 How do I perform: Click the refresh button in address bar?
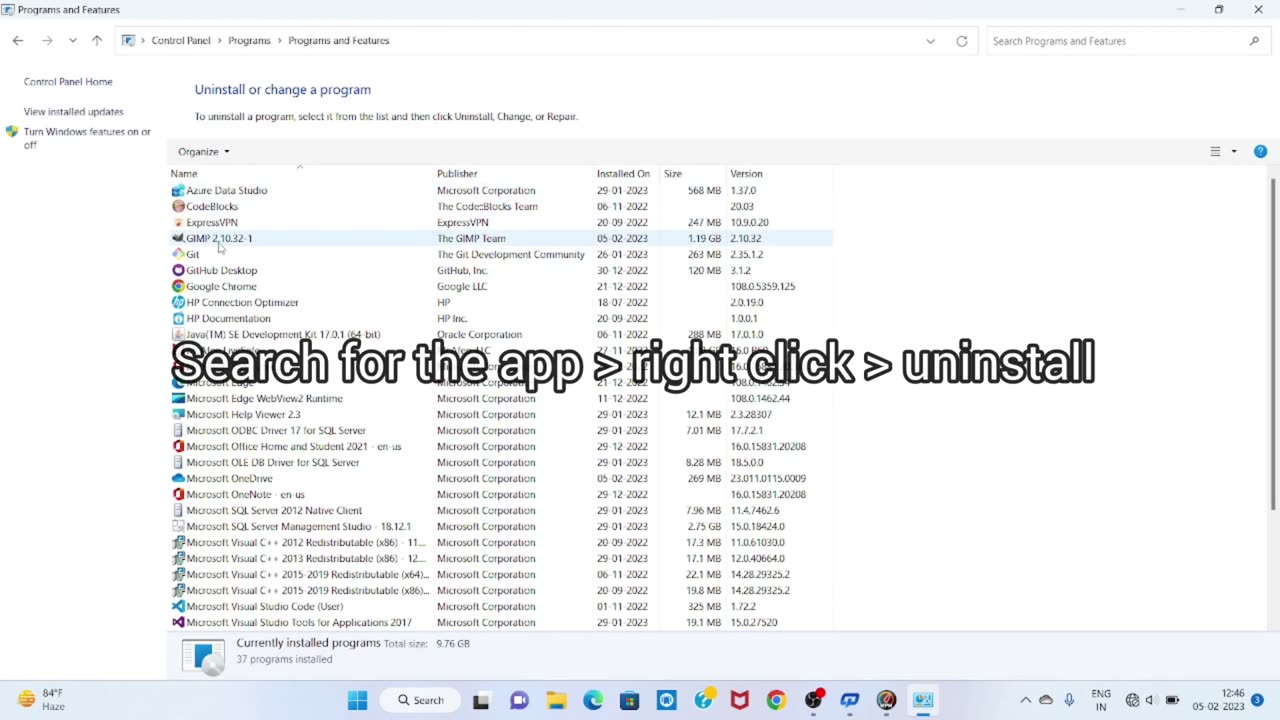[962, 41]
